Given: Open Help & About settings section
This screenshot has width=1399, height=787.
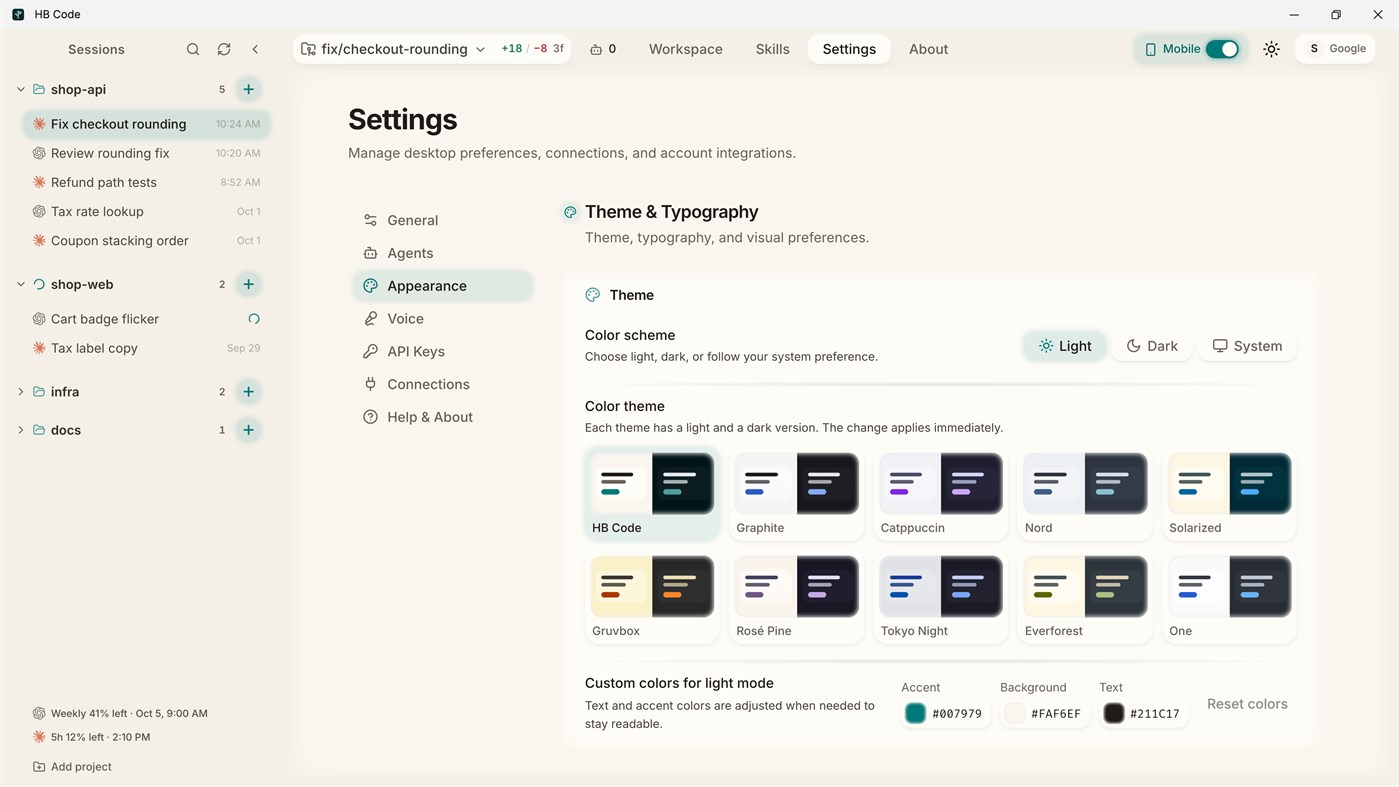Looking at the screenshot, I should click(x=443, y=417).
